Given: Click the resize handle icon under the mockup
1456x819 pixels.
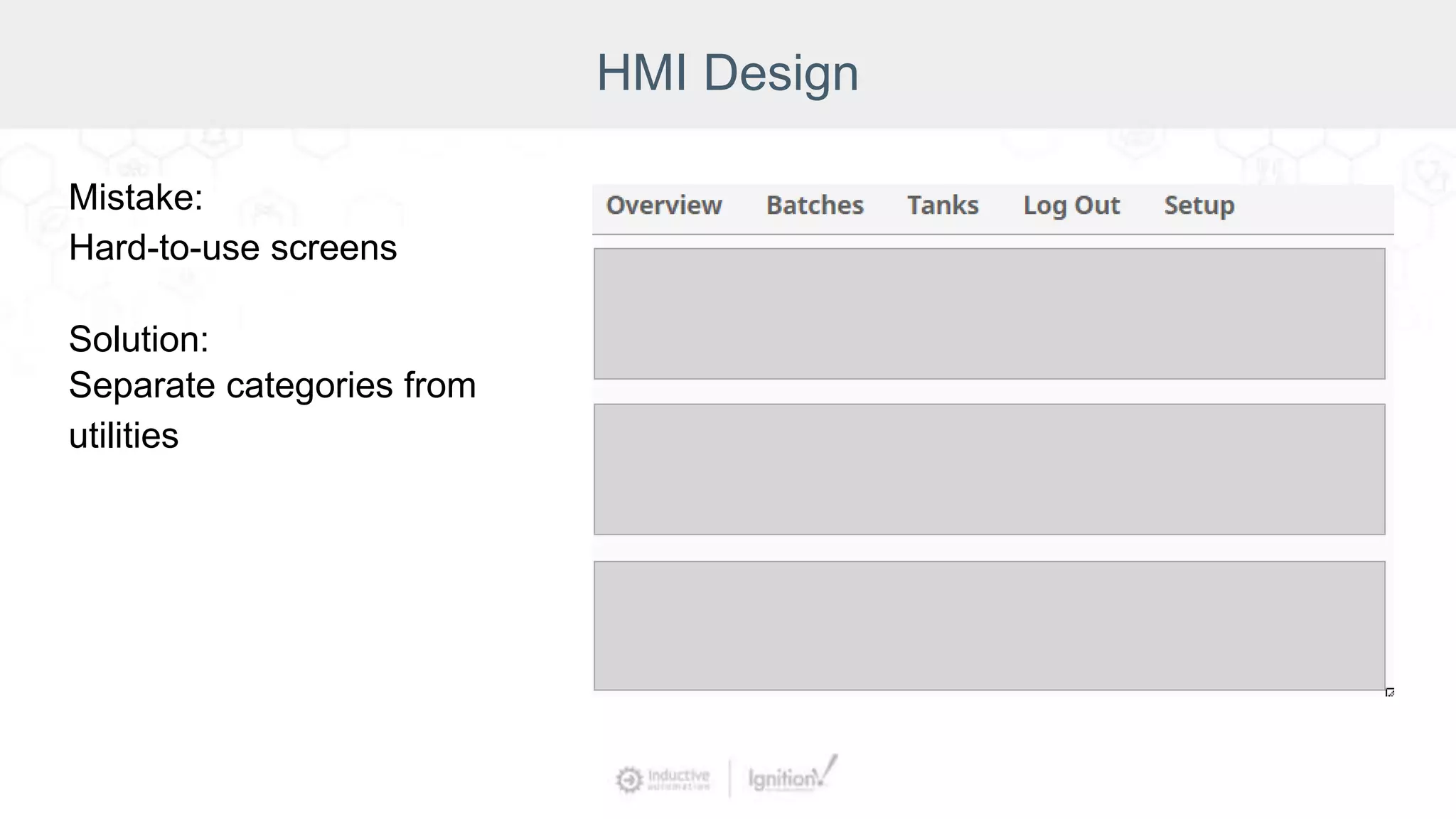Looking at the screenshot, I should 1390,692.
